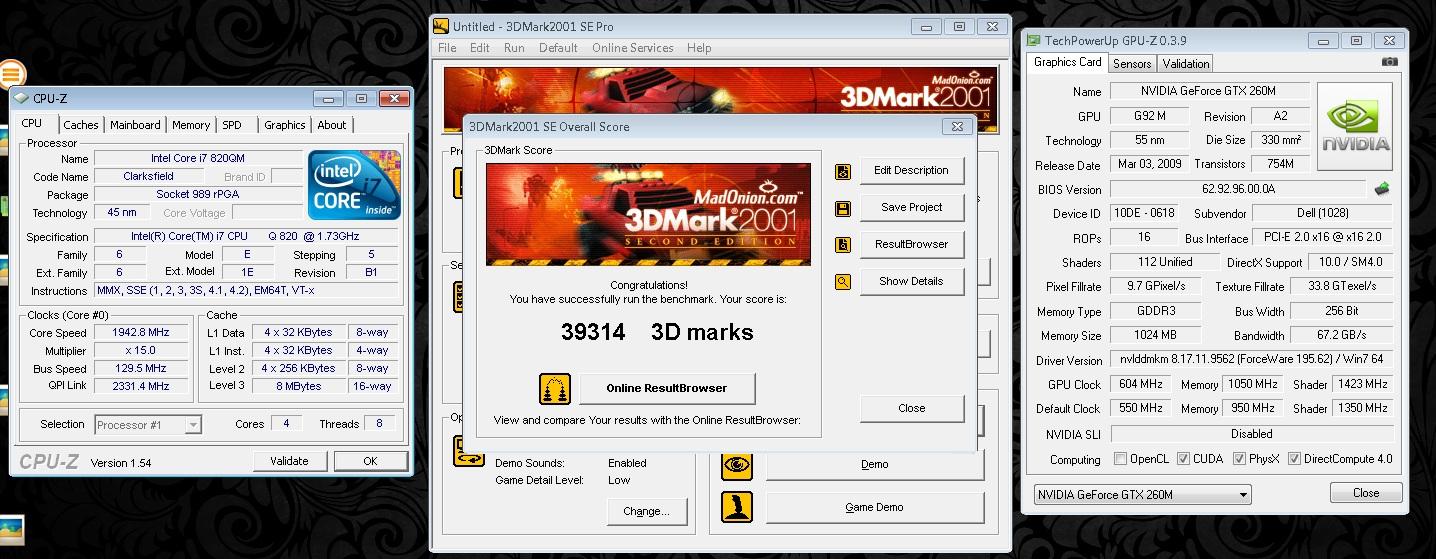Click the Change... button in Options
1436x559 pixels.
pos(646,511)
